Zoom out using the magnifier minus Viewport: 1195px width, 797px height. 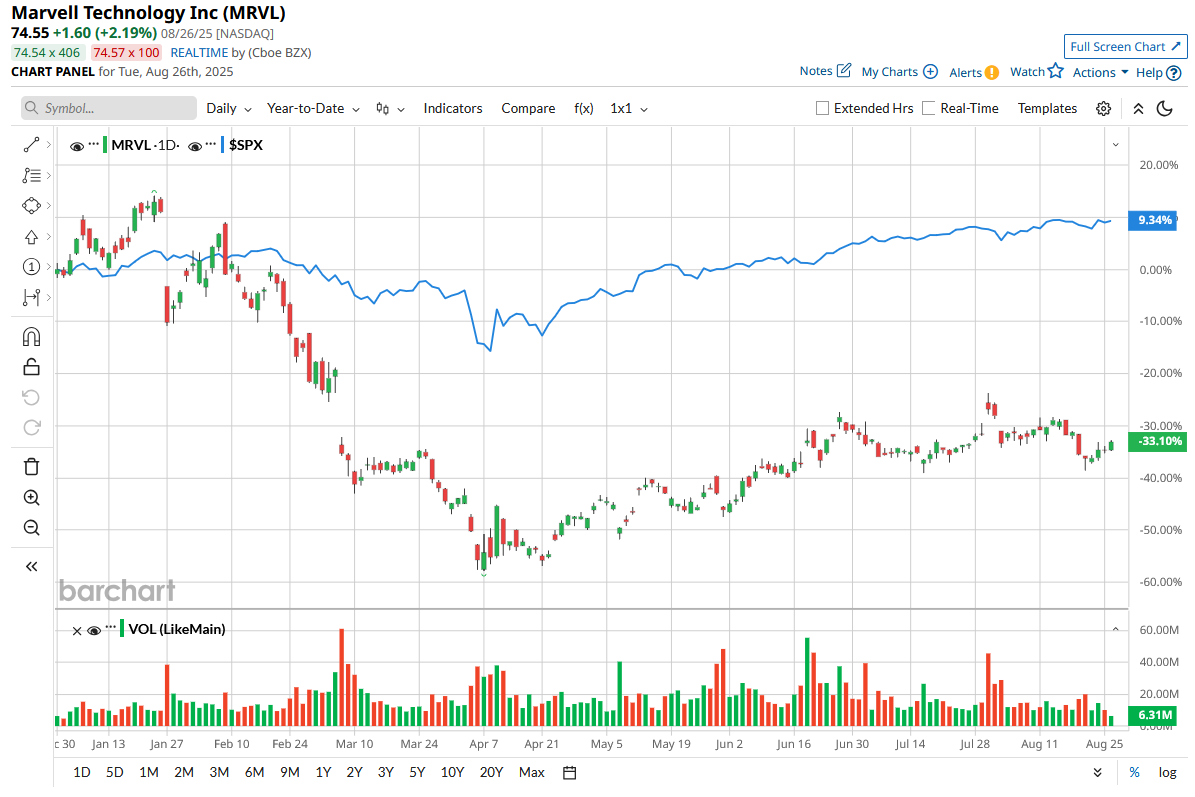pyautogui.click(x=31, y=528)
